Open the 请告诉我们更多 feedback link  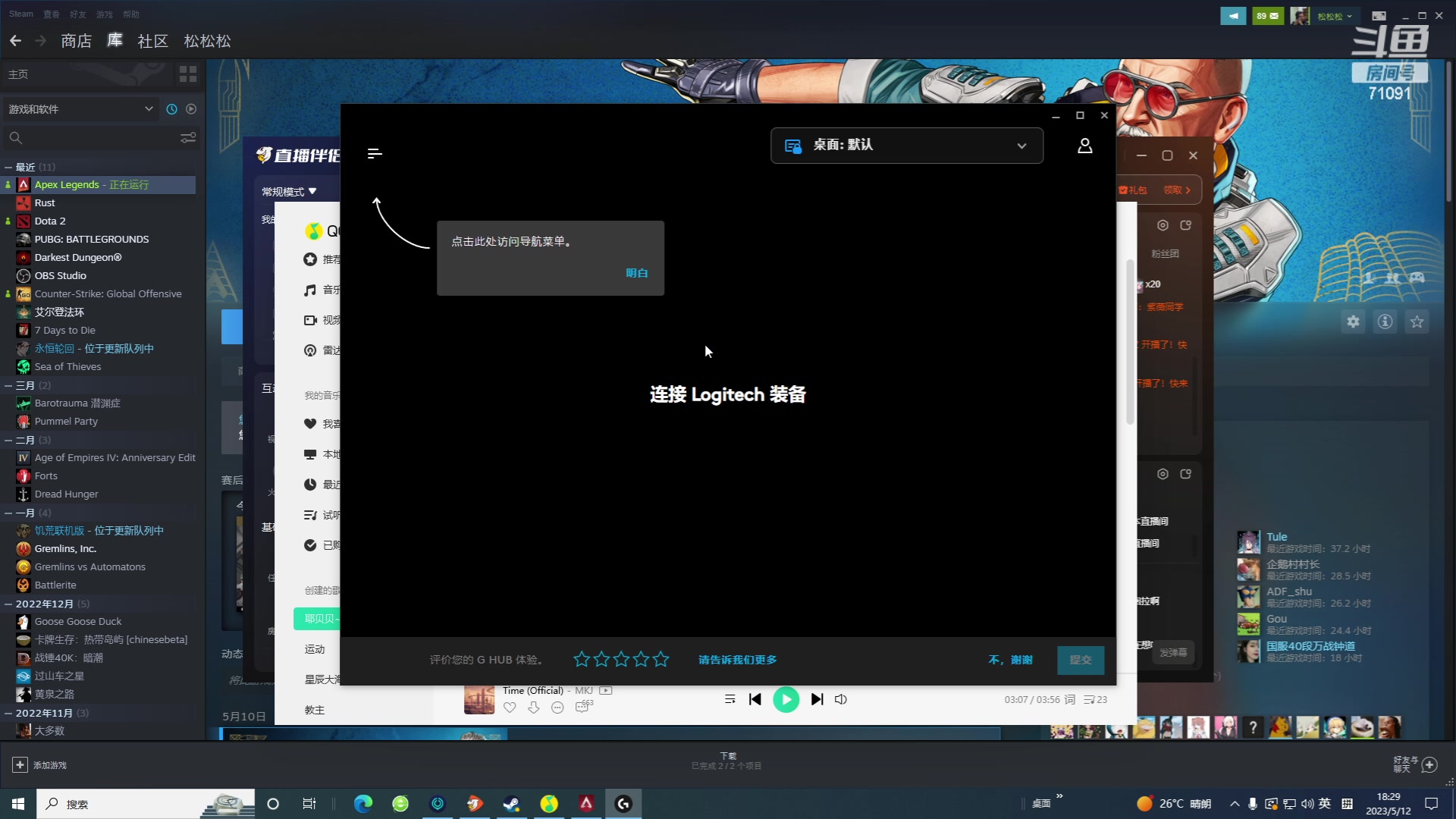(x=738, y=660)
